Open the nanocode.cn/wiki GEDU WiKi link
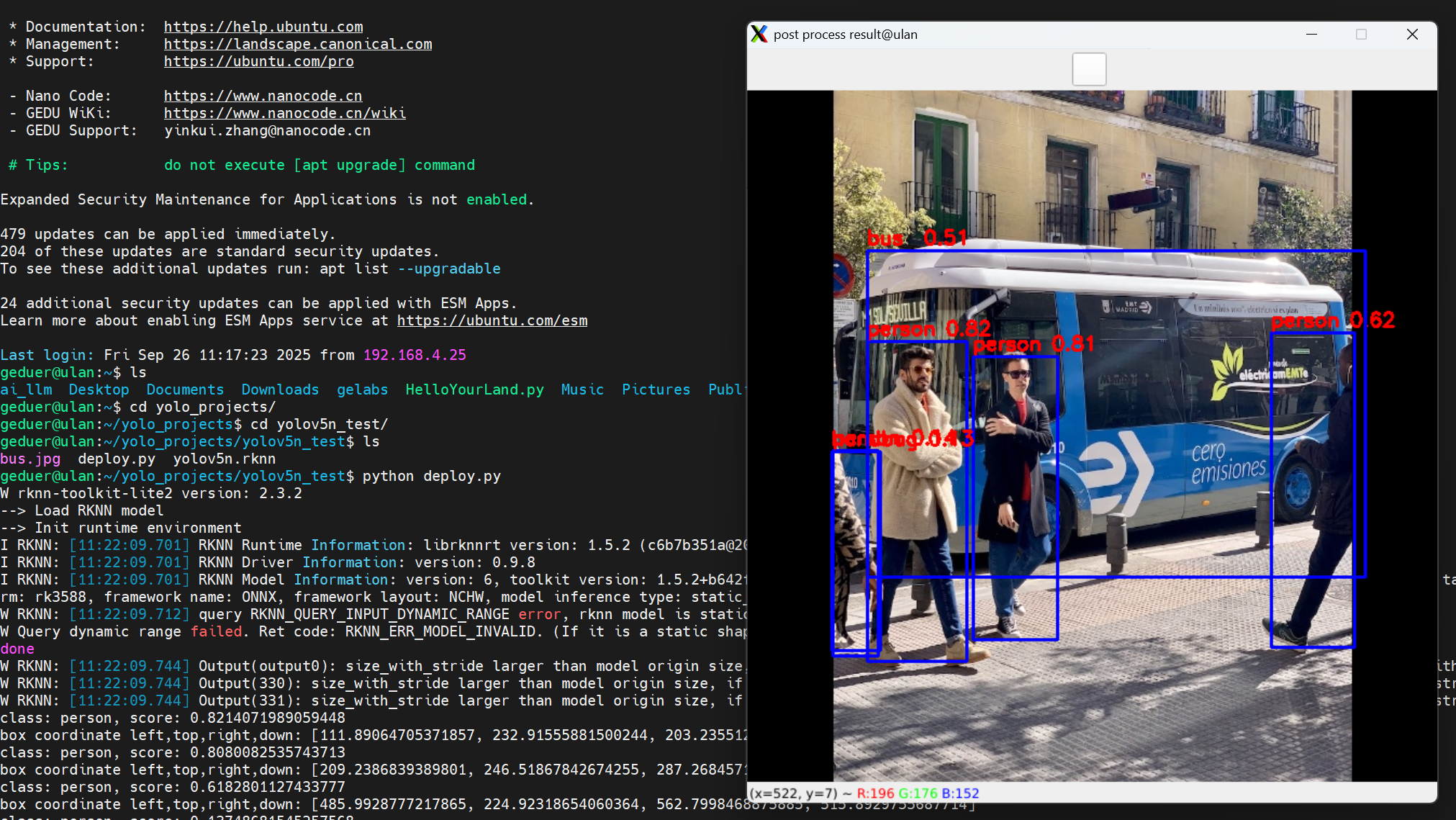This screenshot has height=820, width=1456. pos(284,113)
